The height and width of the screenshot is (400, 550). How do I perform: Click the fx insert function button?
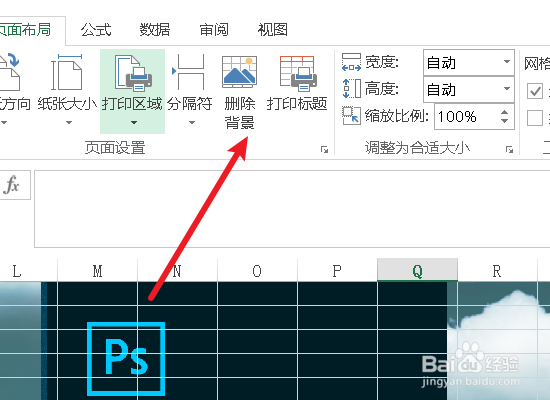tap(12, 185)
